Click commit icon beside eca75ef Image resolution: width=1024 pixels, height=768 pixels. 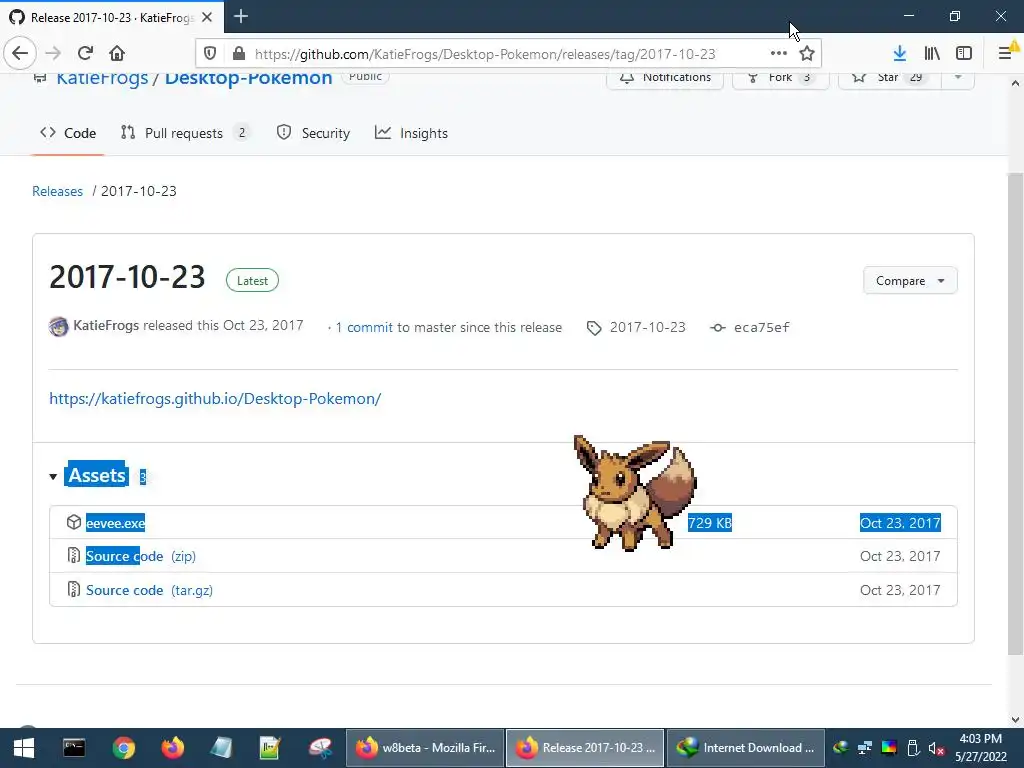(718, 328)
